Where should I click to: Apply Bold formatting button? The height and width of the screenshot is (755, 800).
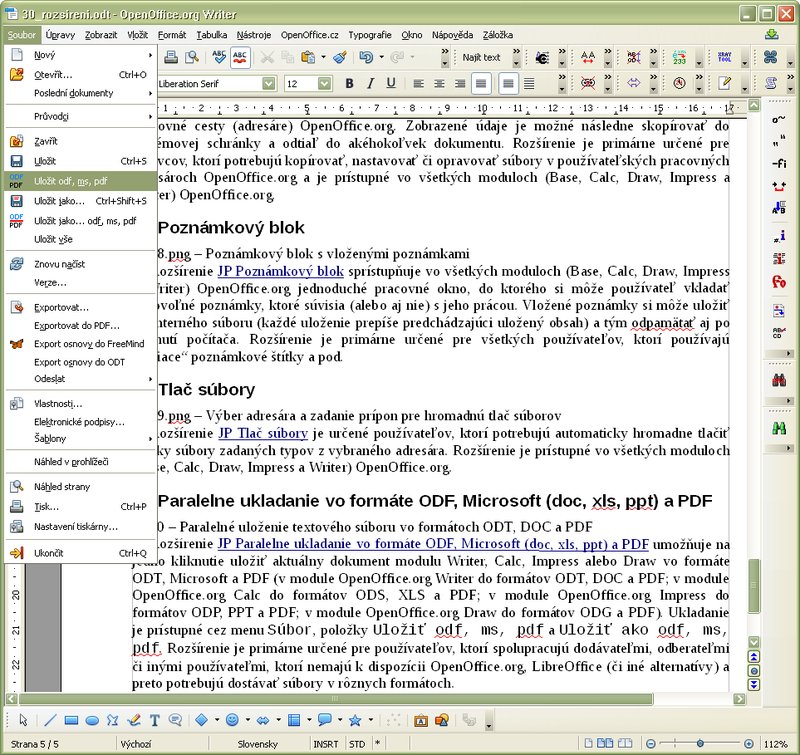(349, 83)
